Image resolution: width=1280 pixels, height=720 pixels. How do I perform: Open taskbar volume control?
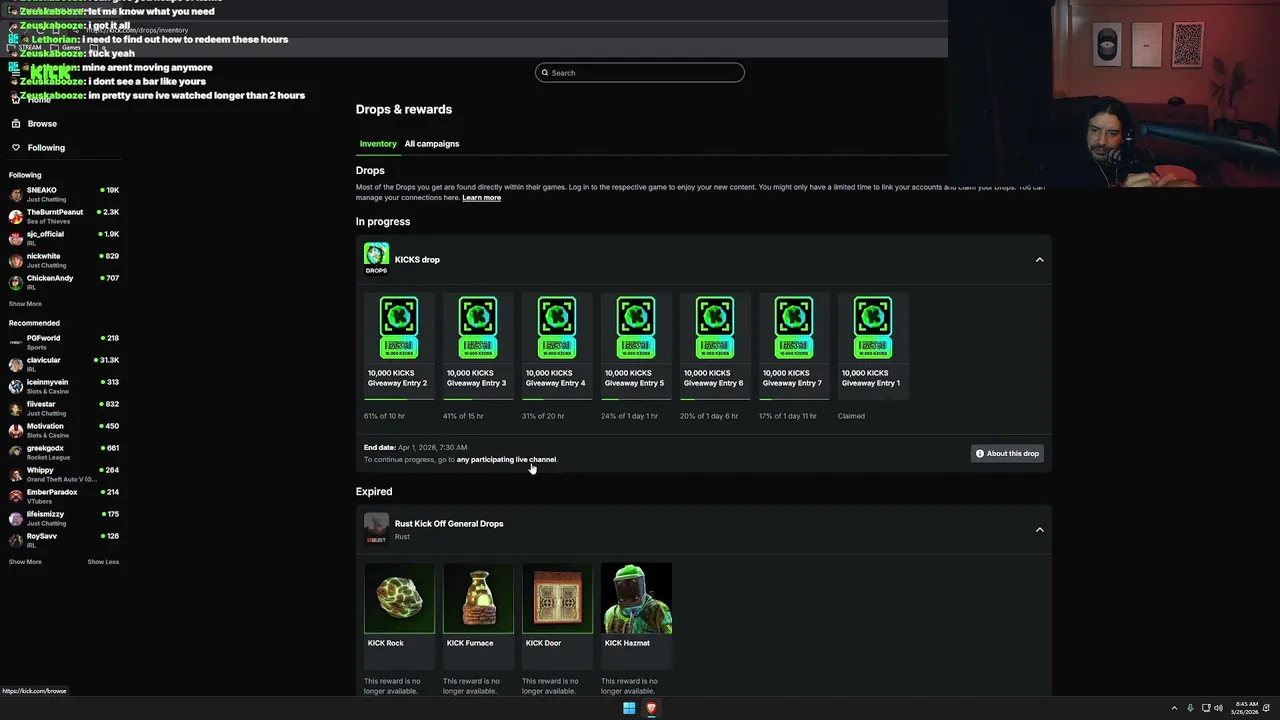1218,708
